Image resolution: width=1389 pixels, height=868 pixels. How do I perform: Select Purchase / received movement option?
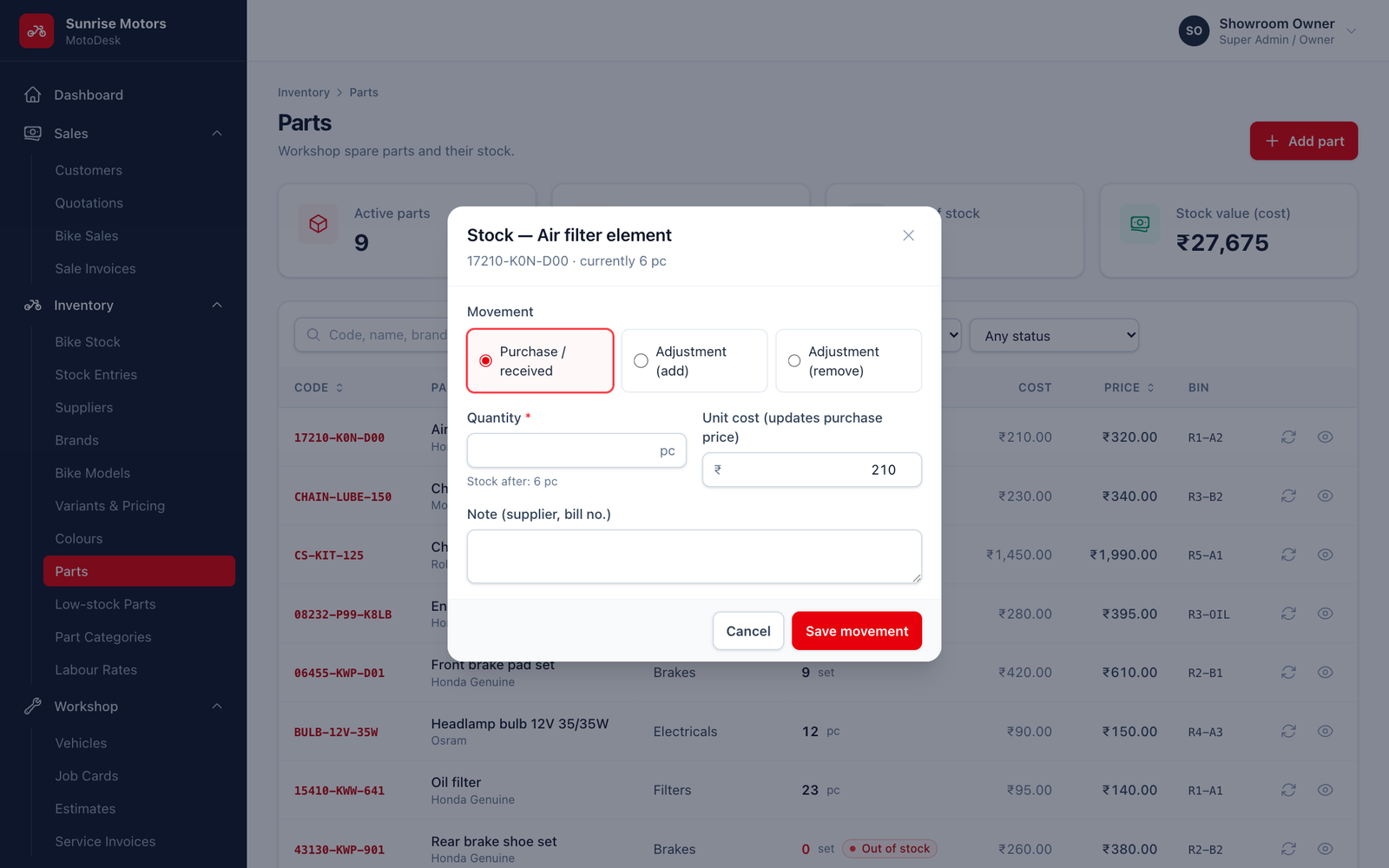[540, 361]
